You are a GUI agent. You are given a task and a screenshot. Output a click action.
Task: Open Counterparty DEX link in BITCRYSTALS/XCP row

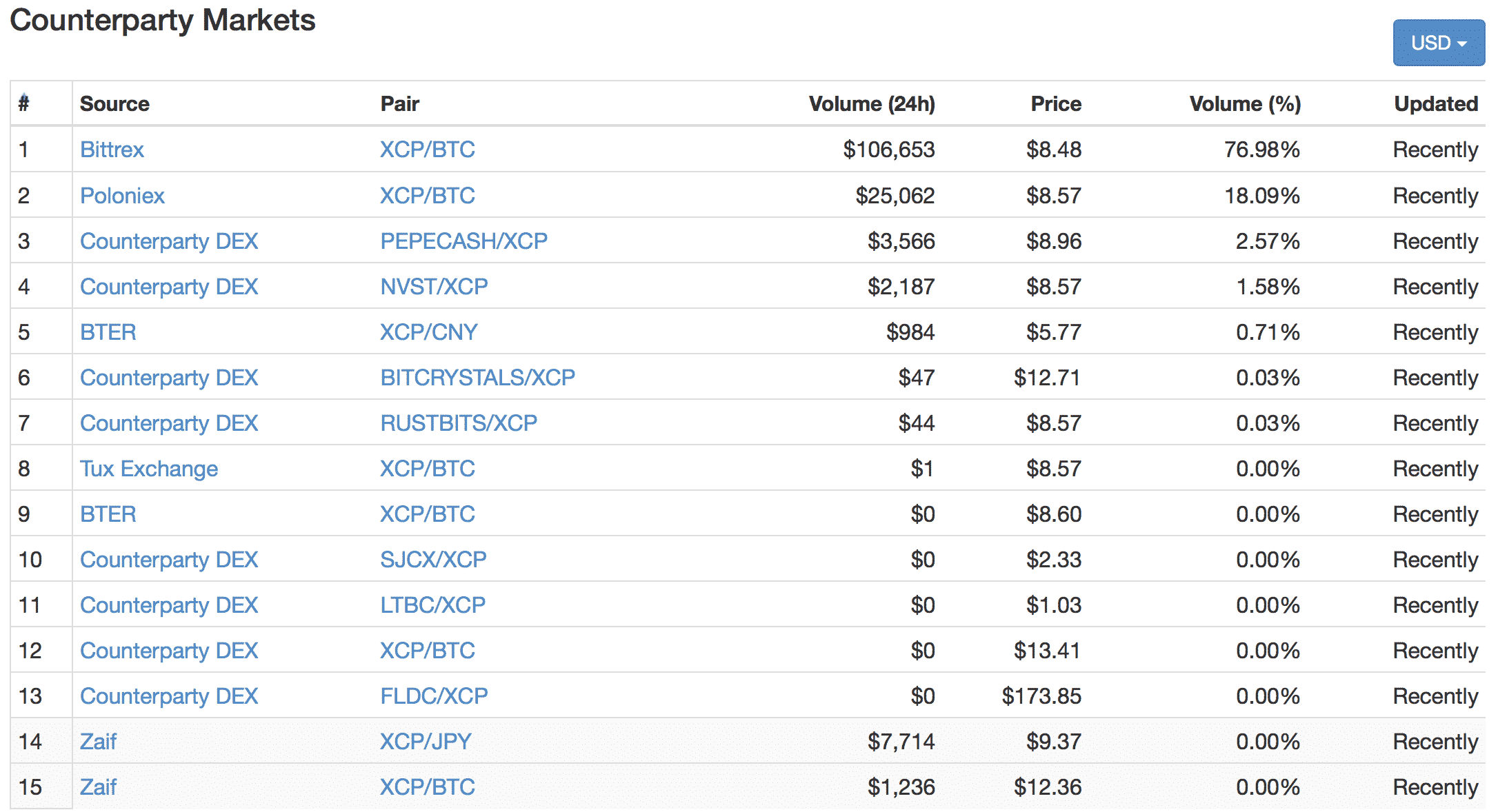[x=169, y=378]
